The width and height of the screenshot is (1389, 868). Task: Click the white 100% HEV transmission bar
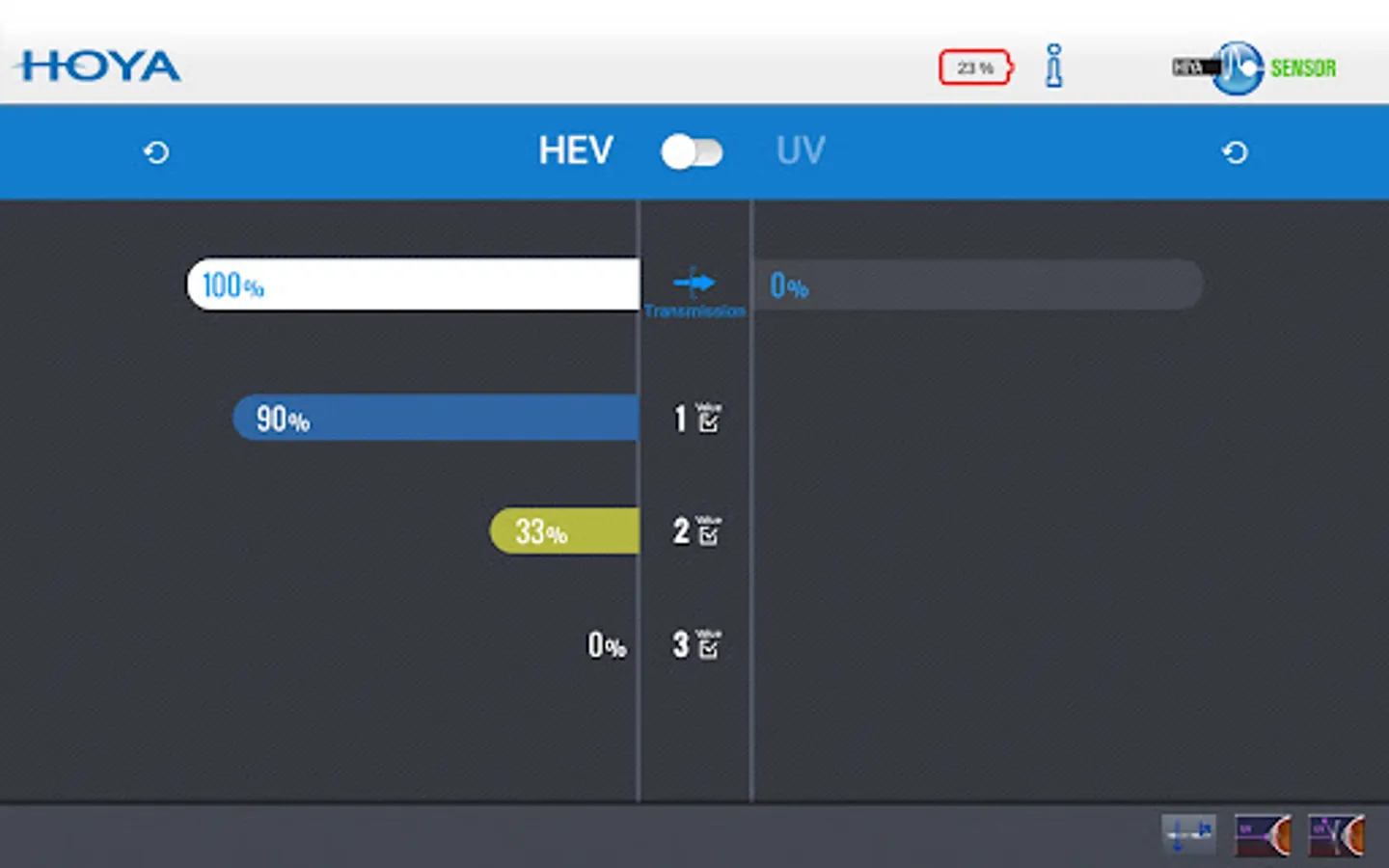(x=415, y=285)
